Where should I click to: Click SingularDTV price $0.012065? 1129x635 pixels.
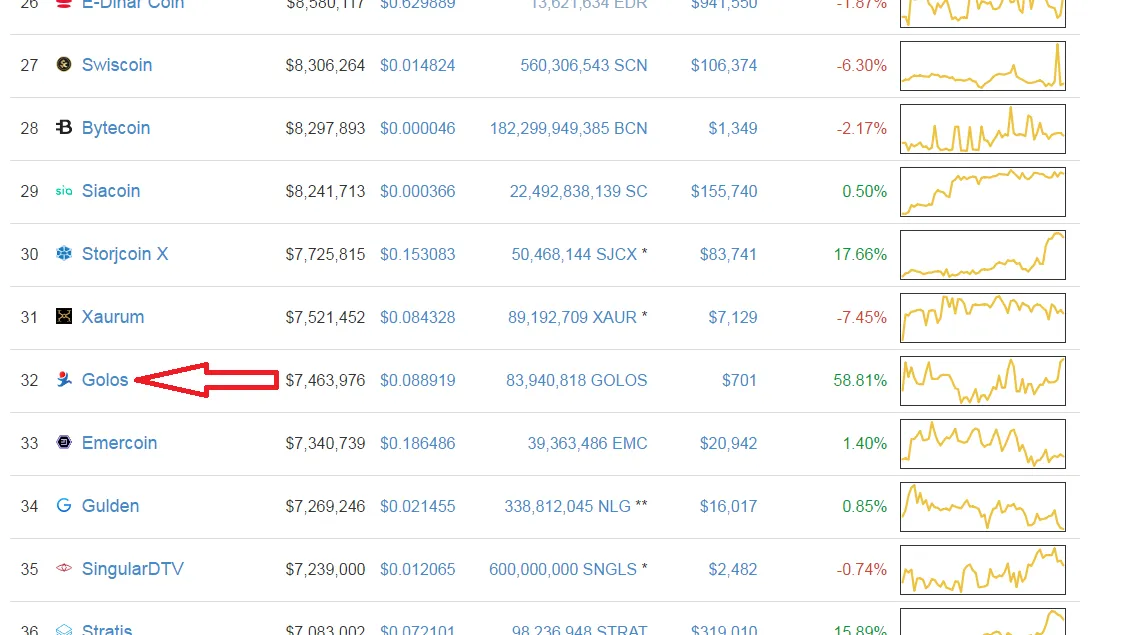(418, 569)
